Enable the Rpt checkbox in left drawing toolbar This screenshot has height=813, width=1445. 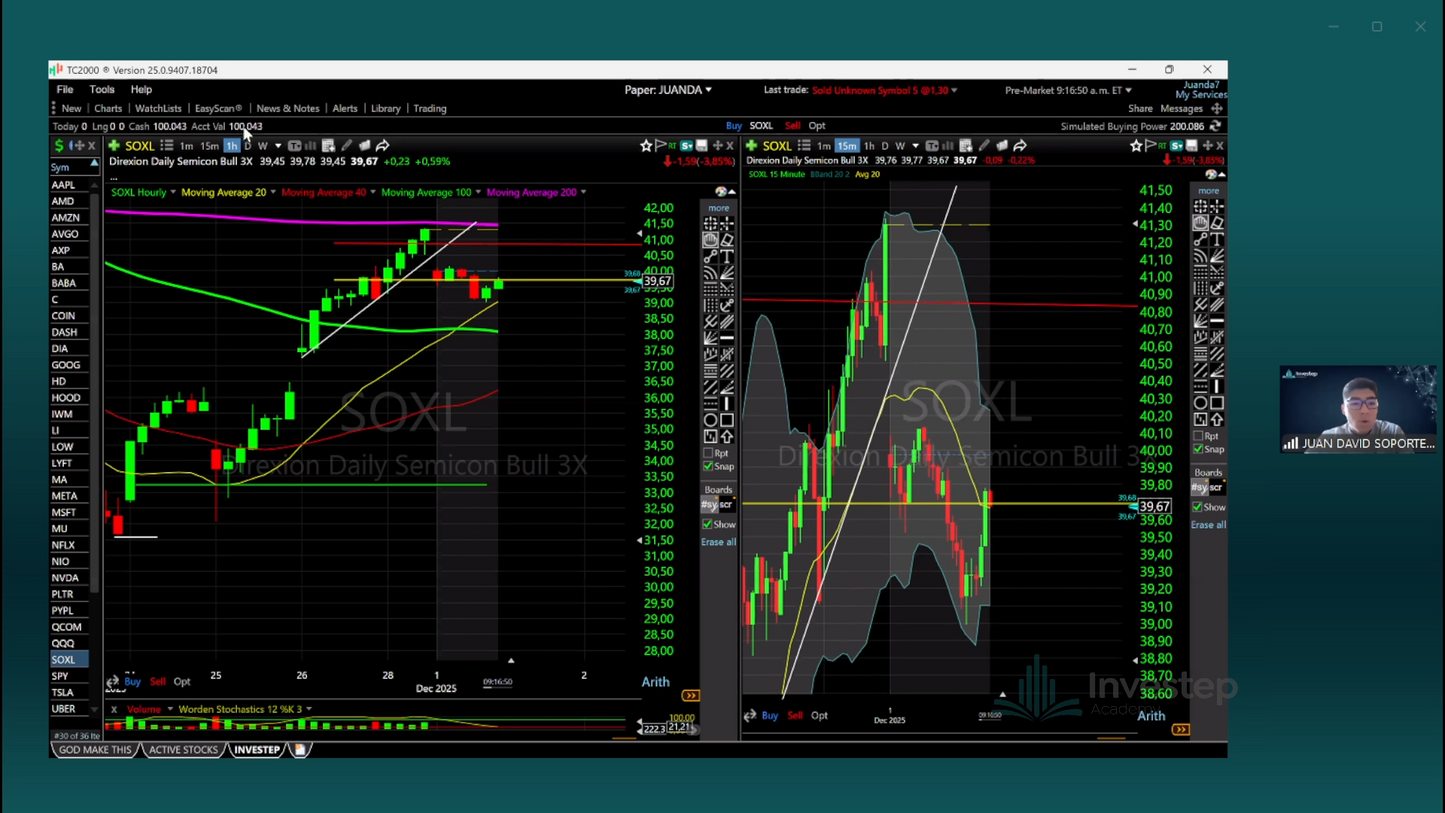(708, 453)
